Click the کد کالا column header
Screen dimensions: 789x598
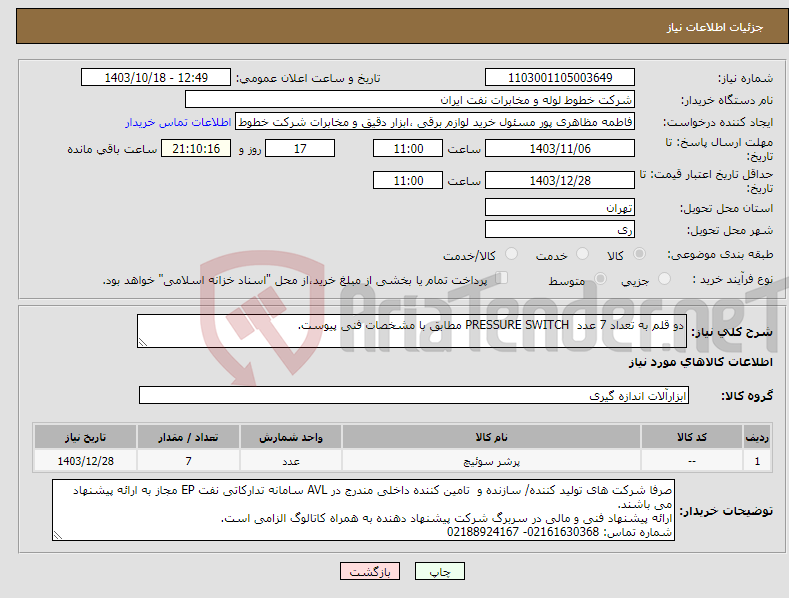(x=692, y=437)
